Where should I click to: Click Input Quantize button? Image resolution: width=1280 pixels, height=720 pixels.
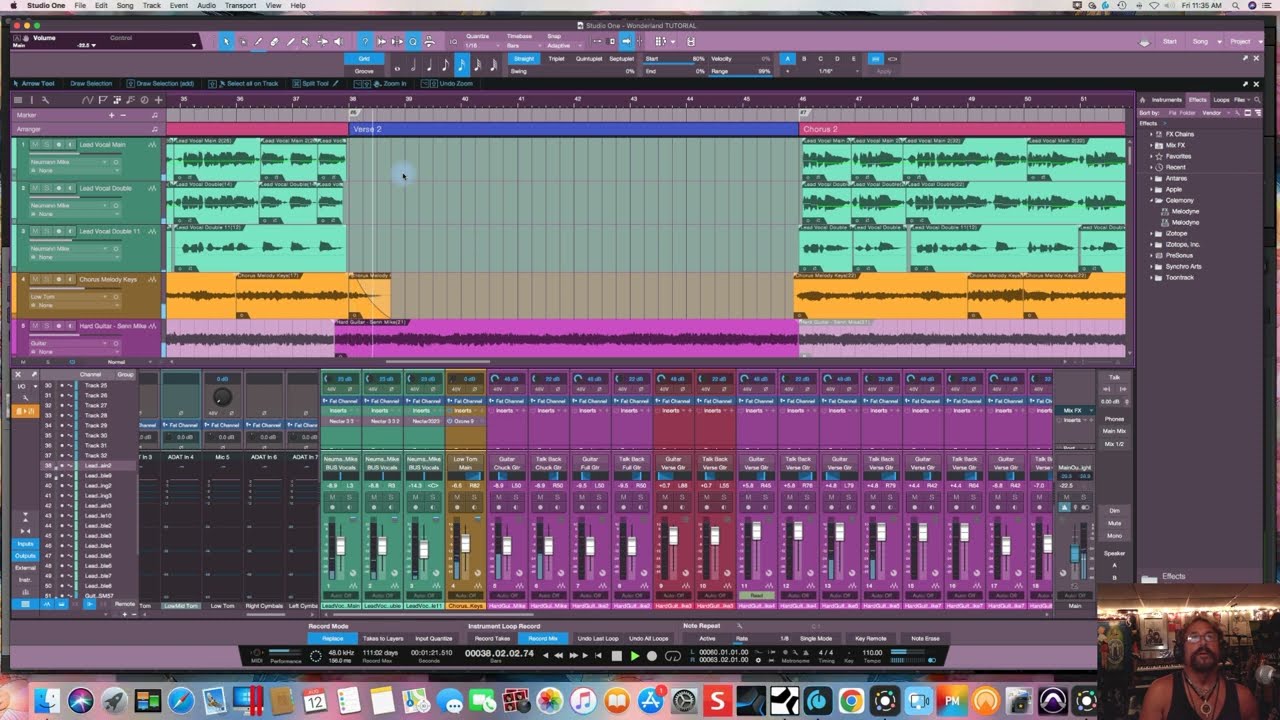[434, 638]
